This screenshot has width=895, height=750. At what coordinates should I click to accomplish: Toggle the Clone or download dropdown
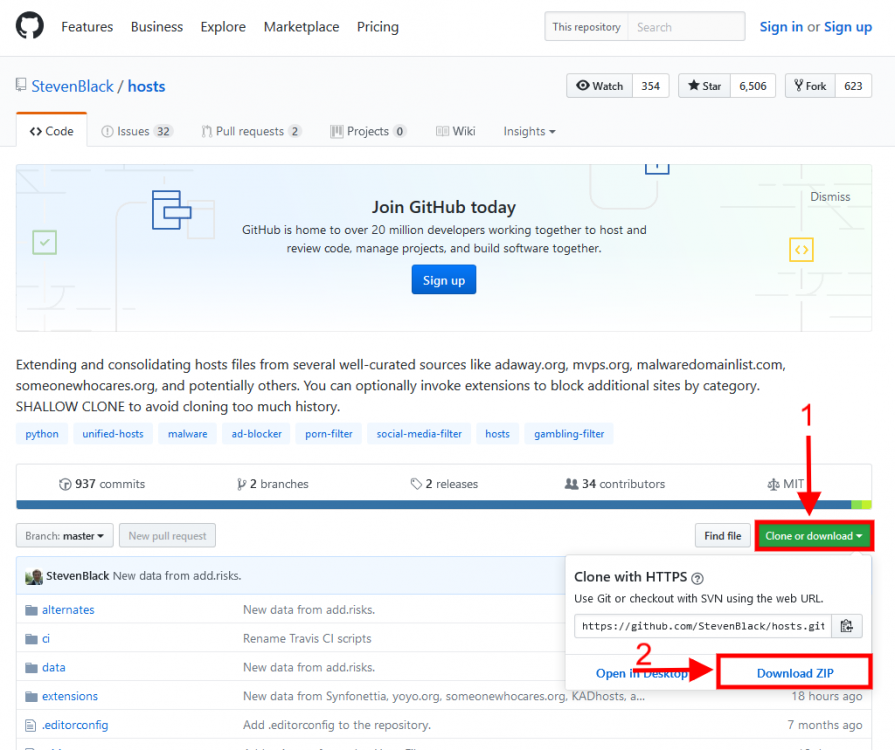[814, 536]
